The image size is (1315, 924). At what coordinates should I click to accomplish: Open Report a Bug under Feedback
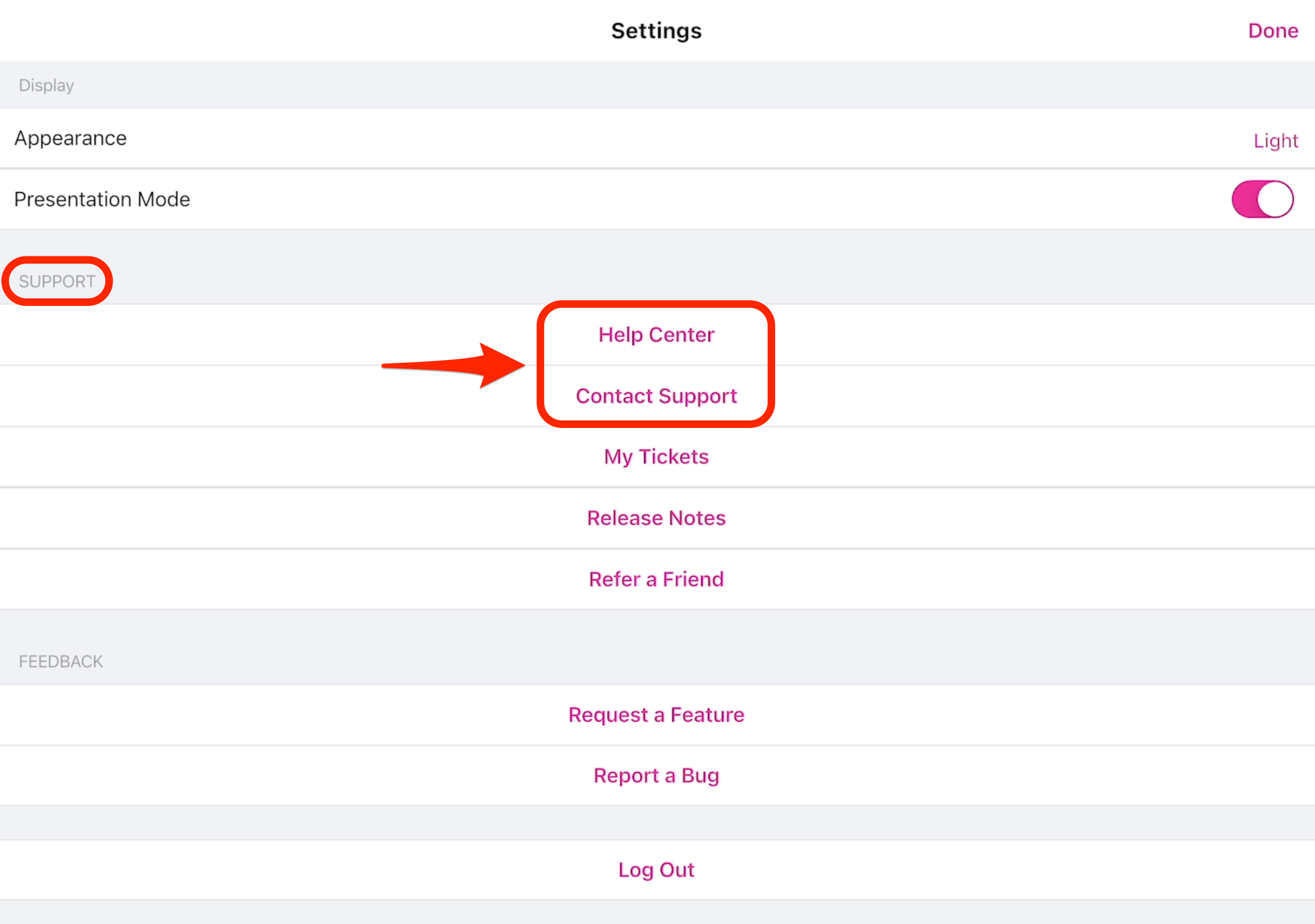(656, 775)
